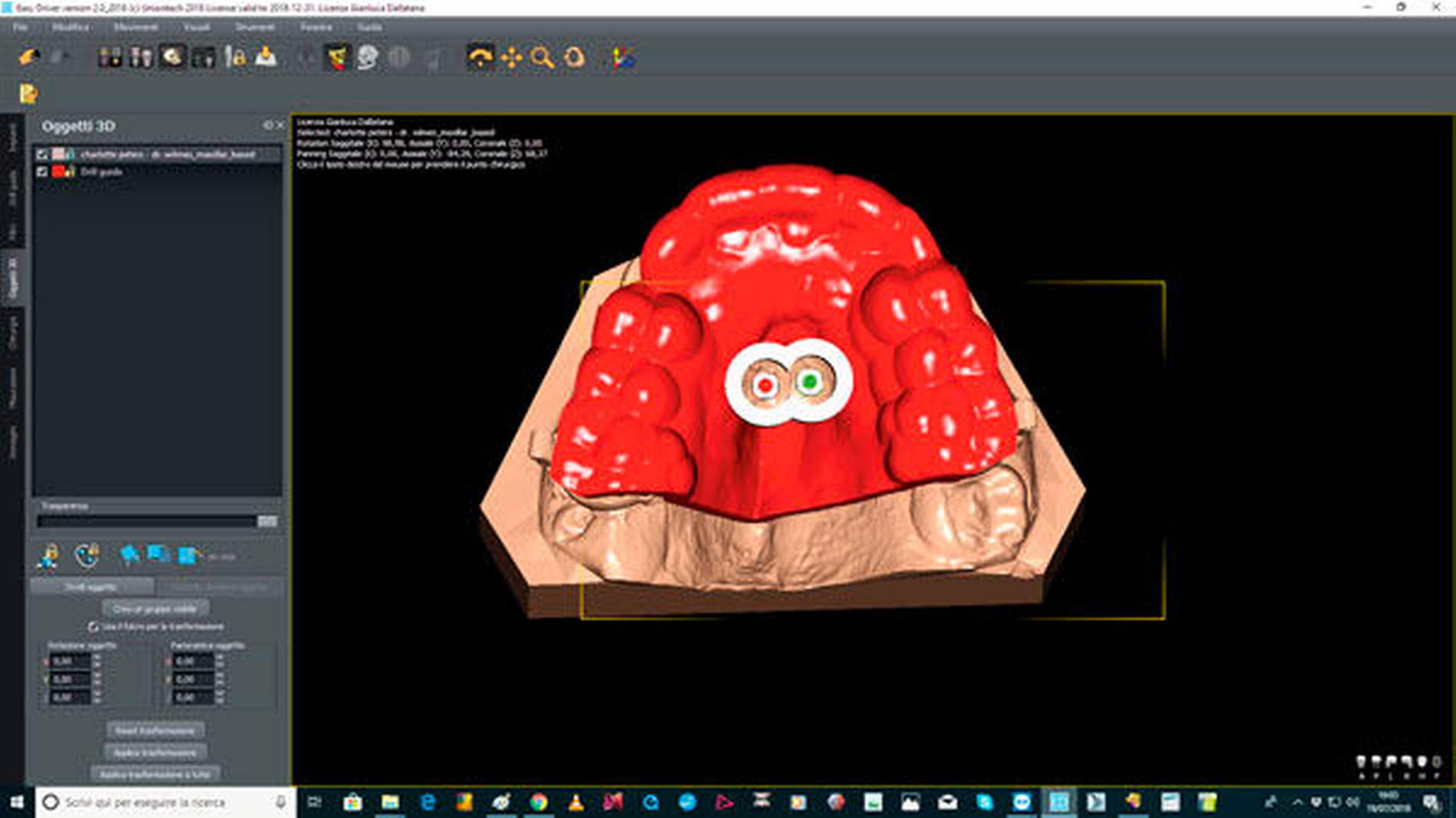
Task: Open the Strumenti menu
Action: (254, 27)
